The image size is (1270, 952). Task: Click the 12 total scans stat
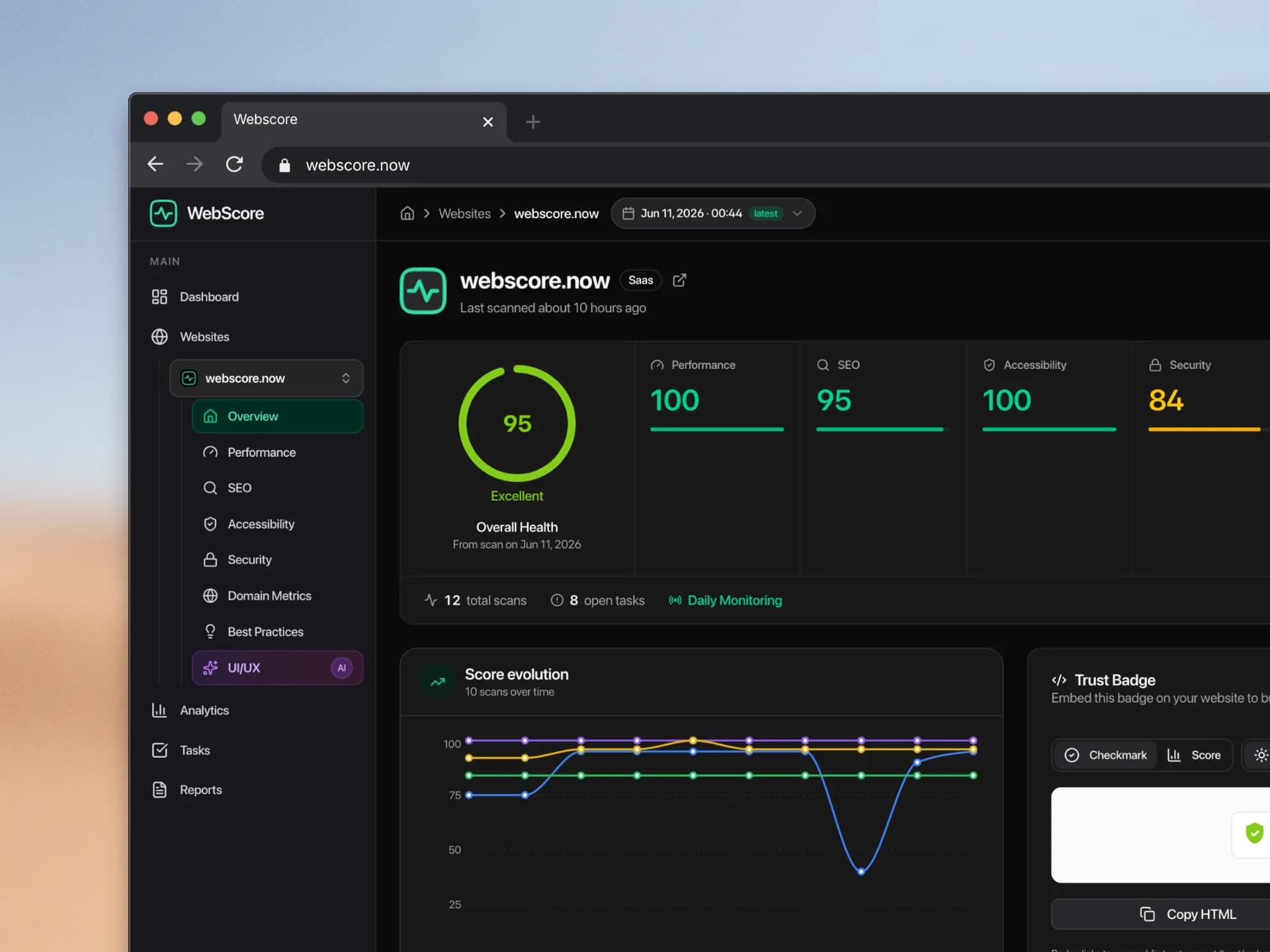[x=476, y=600]
